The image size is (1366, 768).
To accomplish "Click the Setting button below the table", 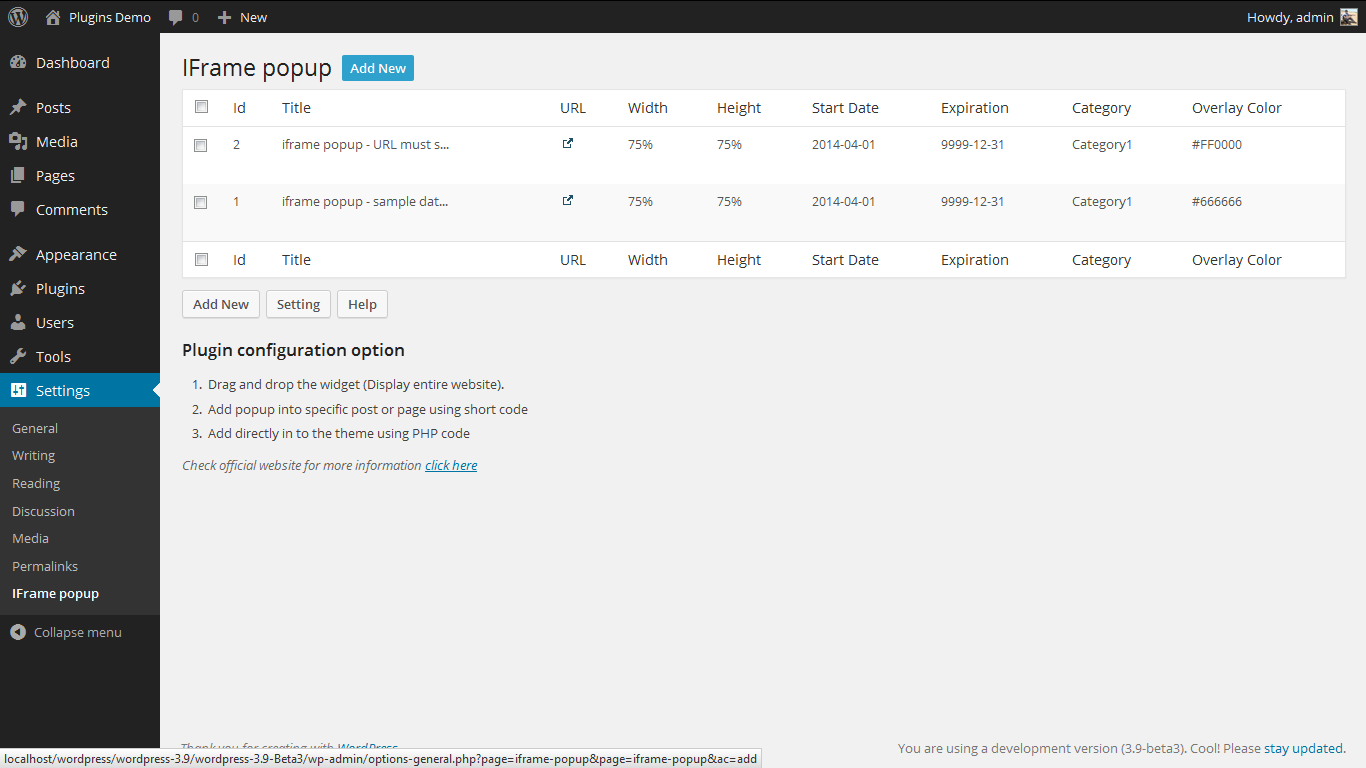I will click(x=298, y=304).
